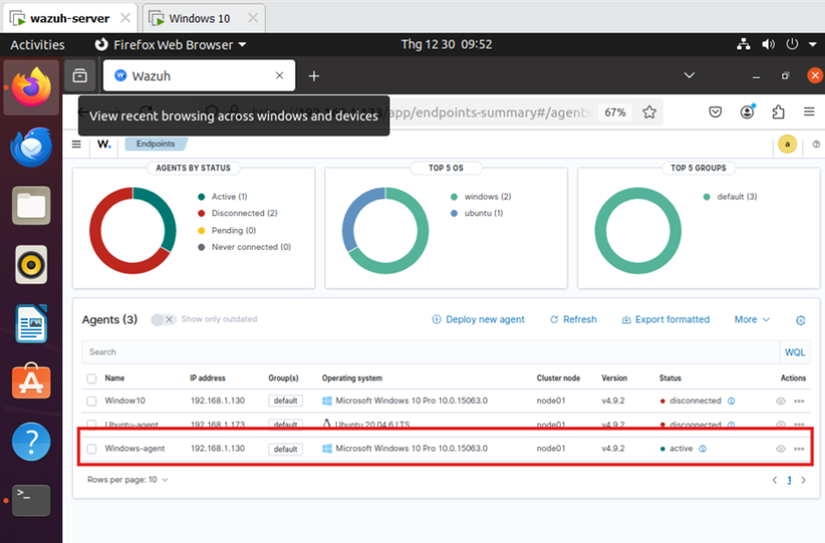Click the 67% zoom level indicator

coord(615,112)
